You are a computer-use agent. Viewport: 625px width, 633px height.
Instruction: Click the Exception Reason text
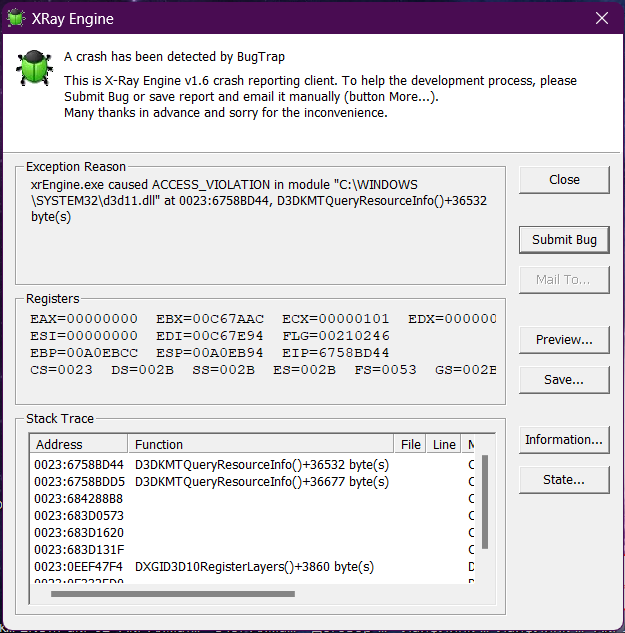[x=258, y=201]
